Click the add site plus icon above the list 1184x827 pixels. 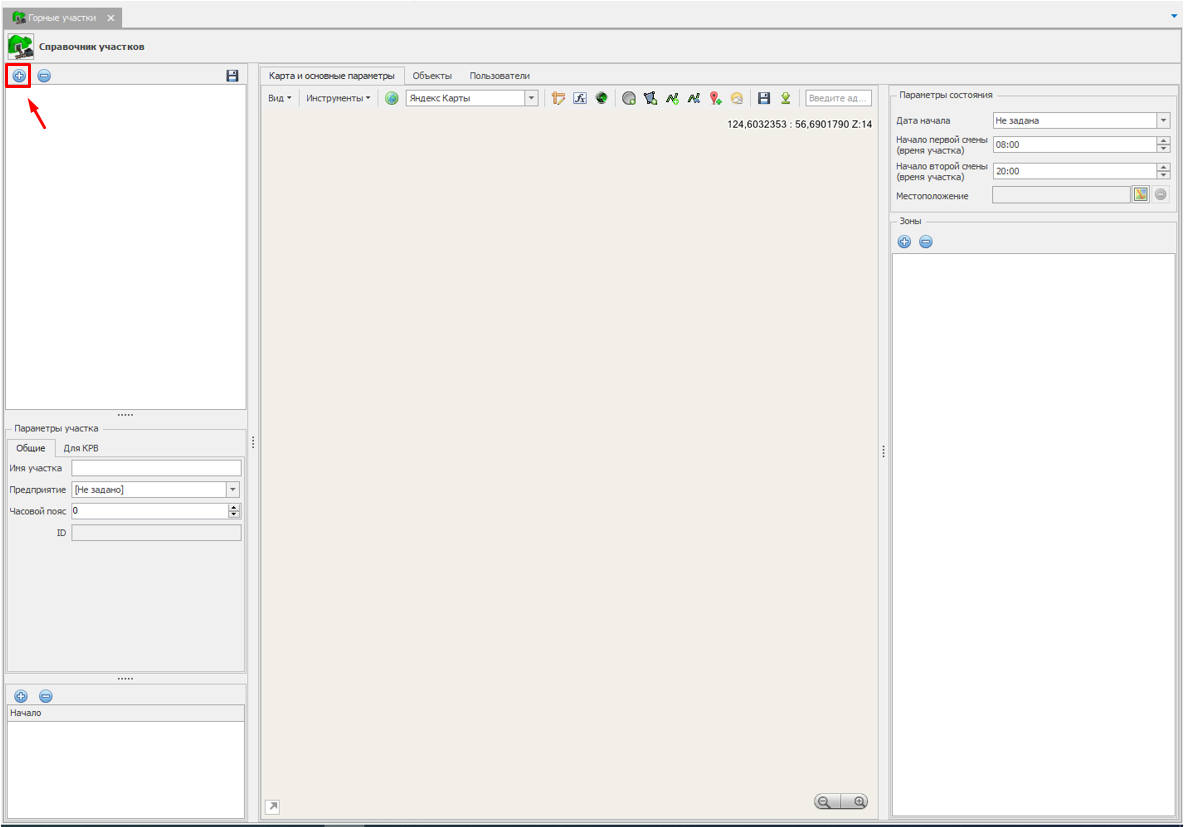19,76
